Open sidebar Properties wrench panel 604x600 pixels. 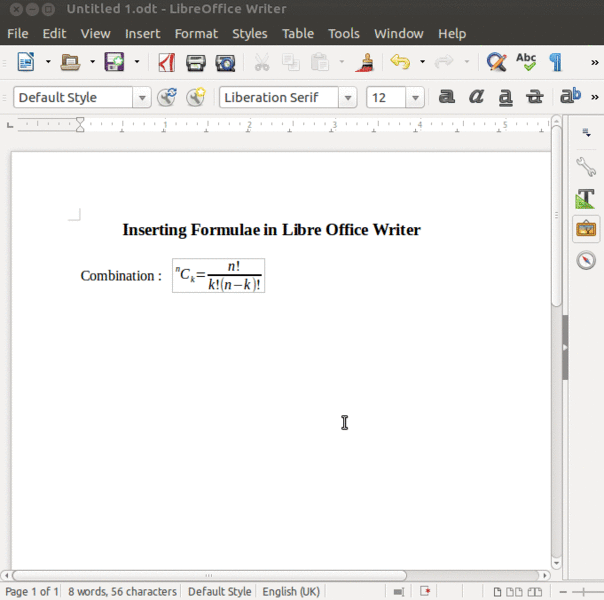pyautogui.click(x=586, y=167)
